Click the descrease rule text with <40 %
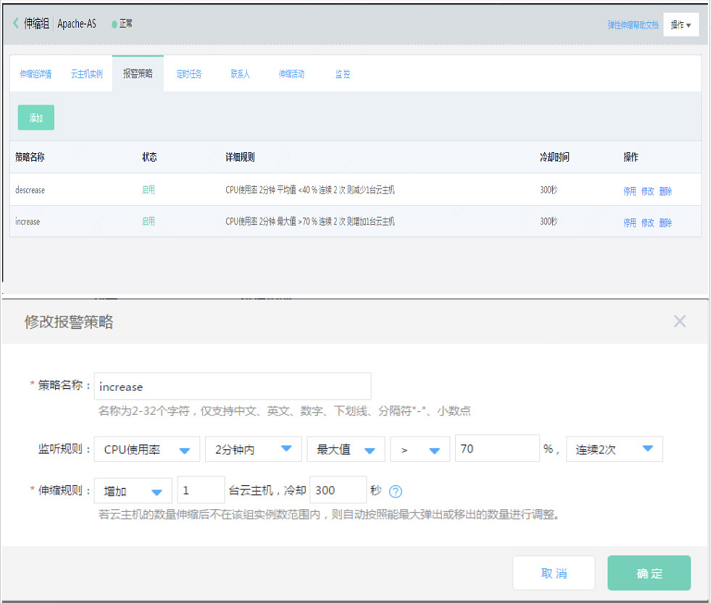This screenshot has height=603, width=711. tap(310, 190)
